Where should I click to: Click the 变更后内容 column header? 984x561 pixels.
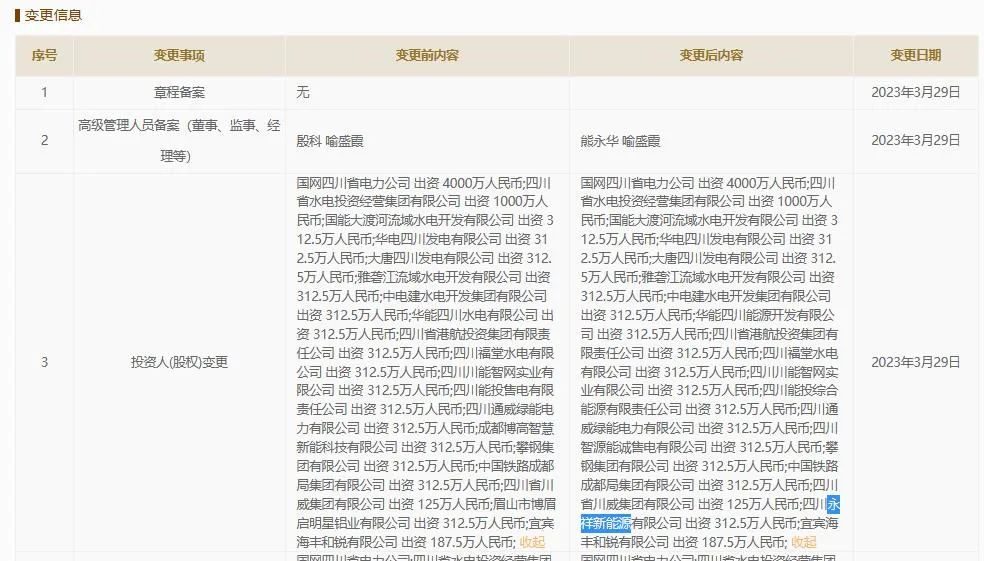[711, 56]
